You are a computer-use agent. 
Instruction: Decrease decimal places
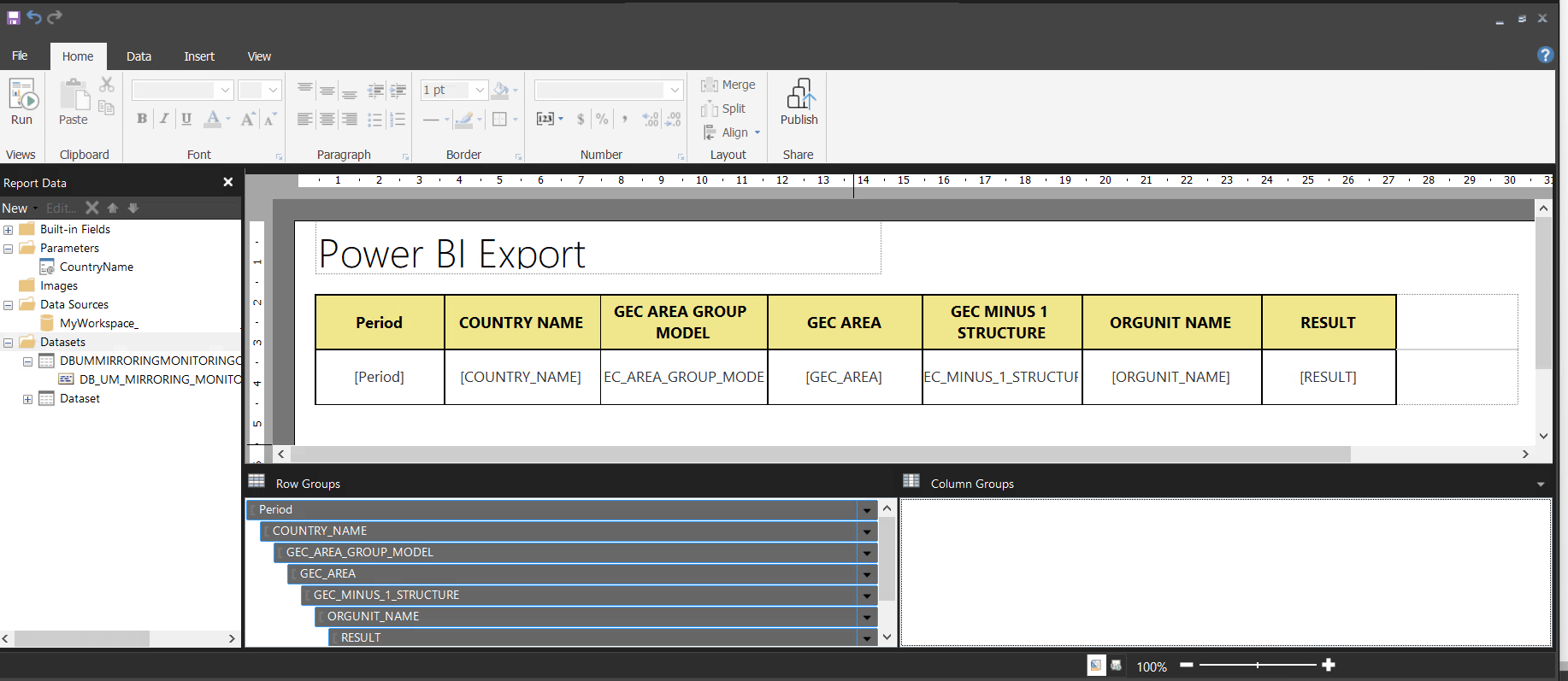point(673,119)
